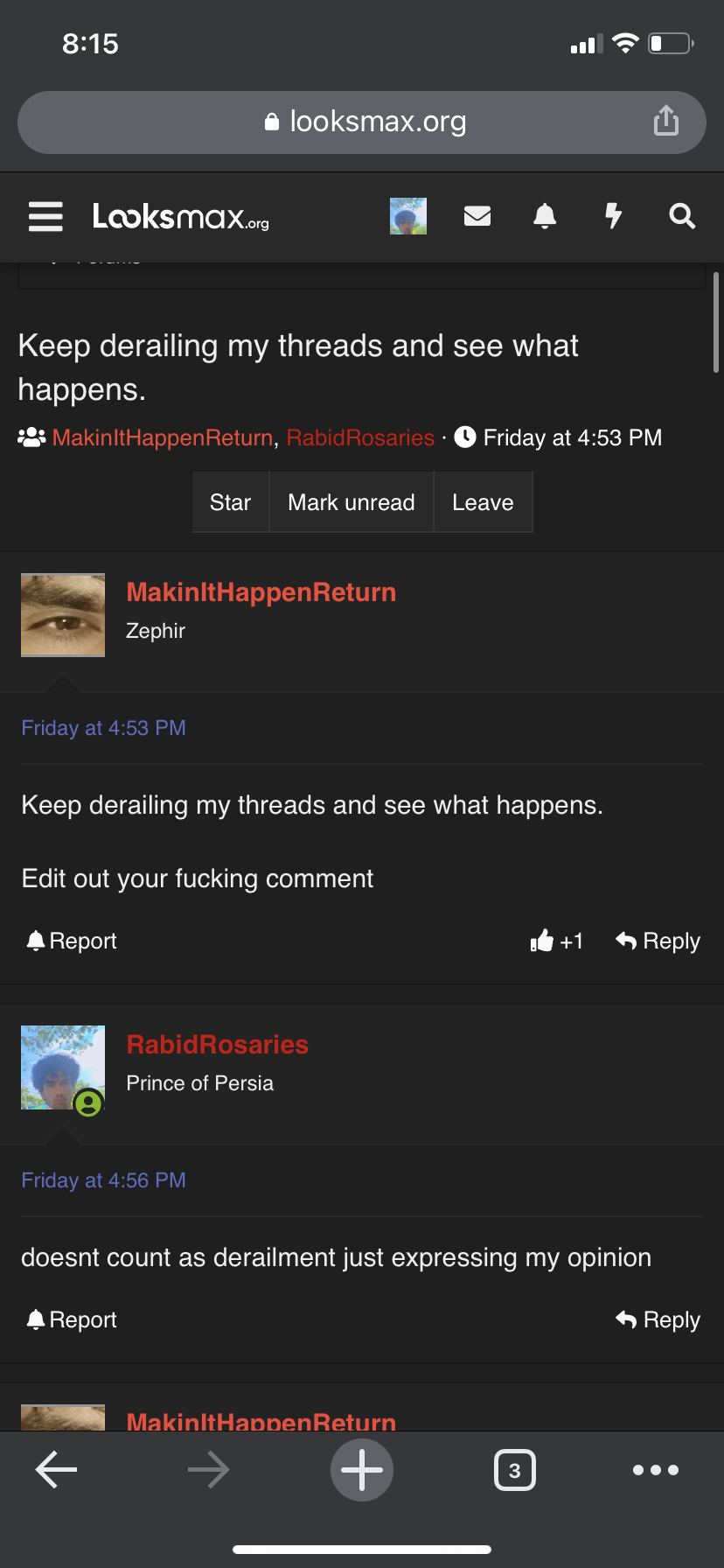Viewport: 724px width, 1568px height.
Task: Mark the conversation unread
Action: coord(352,502)
